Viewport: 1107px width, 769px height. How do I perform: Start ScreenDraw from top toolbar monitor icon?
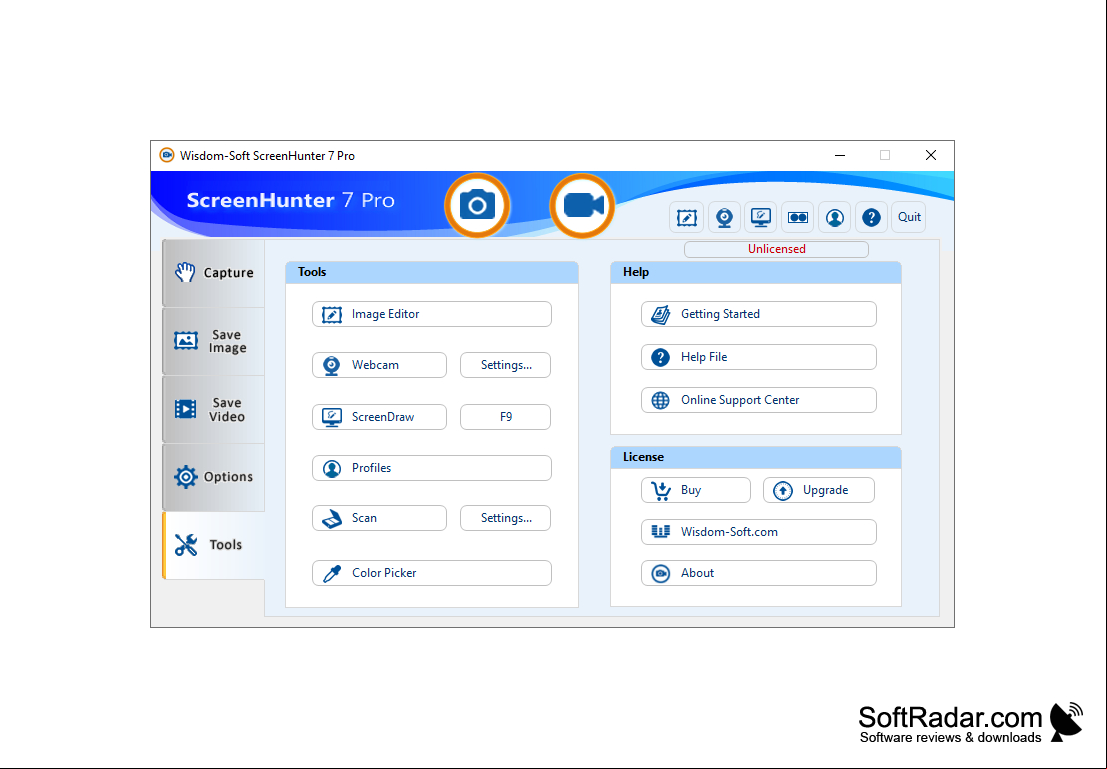click(x=760, y=217)
